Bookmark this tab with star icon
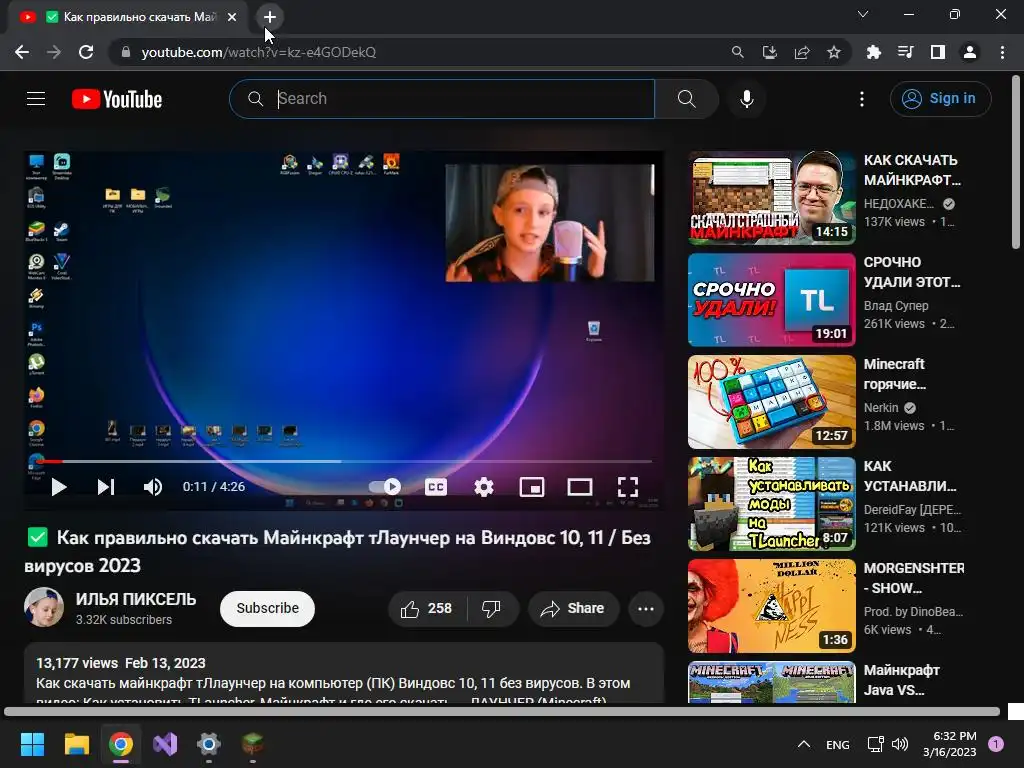 tap(834, 52)
